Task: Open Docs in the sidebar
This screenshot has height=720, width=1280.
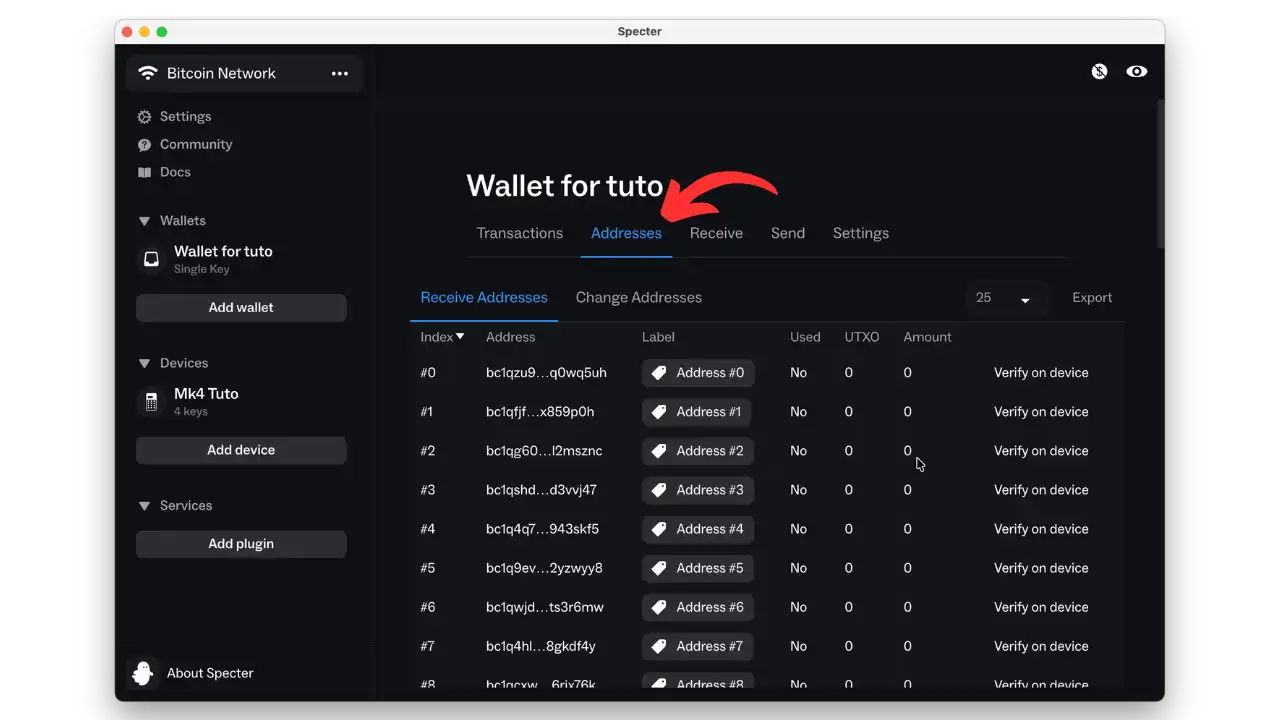Action: pos(175,172)
